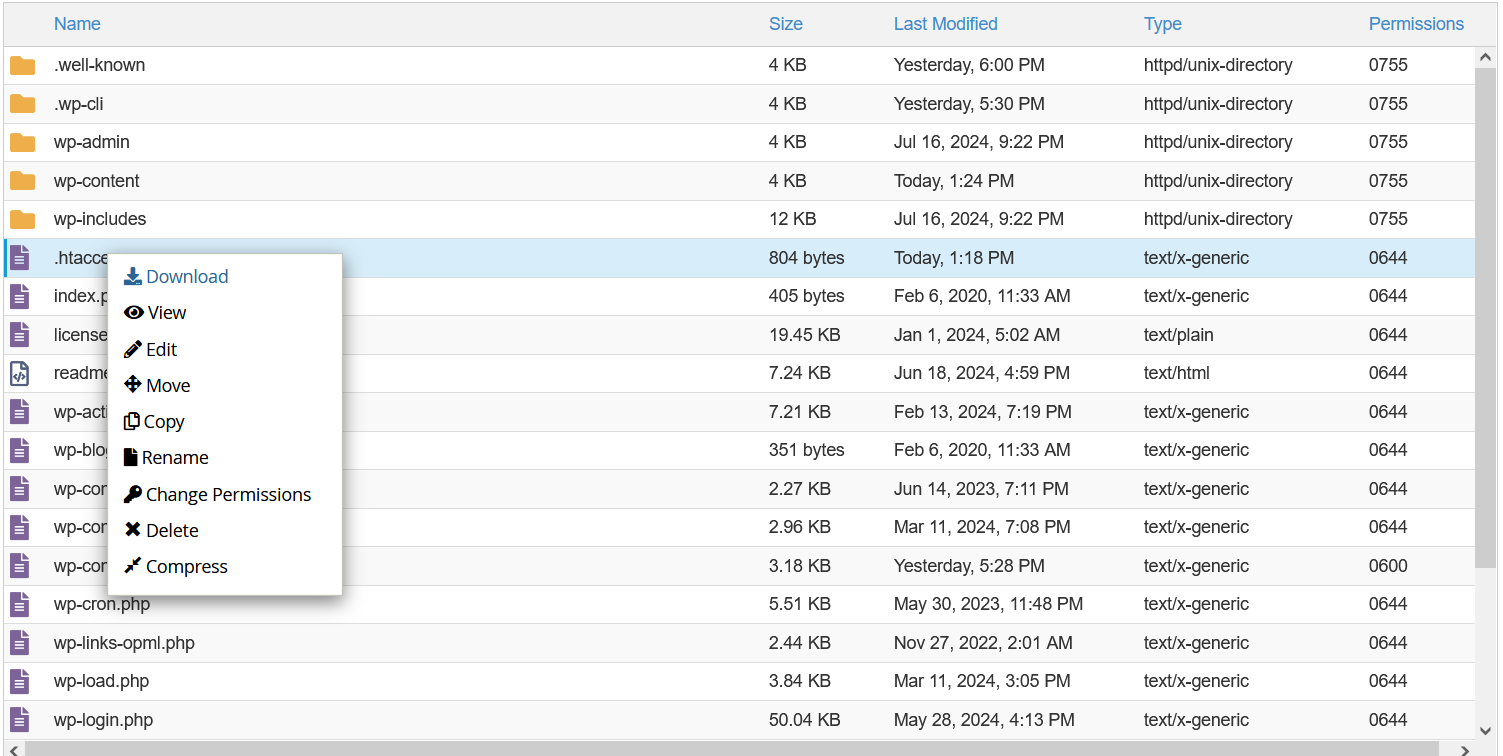Select the wp-load.php file icon

pos(20,682)
